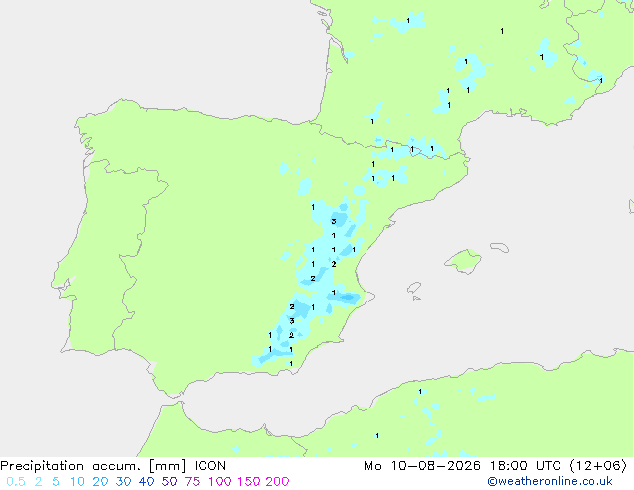Viewport: 634px width, 490px height.
Task: Click the 0.5 mm legend value
Action: (x=16, y=482)
